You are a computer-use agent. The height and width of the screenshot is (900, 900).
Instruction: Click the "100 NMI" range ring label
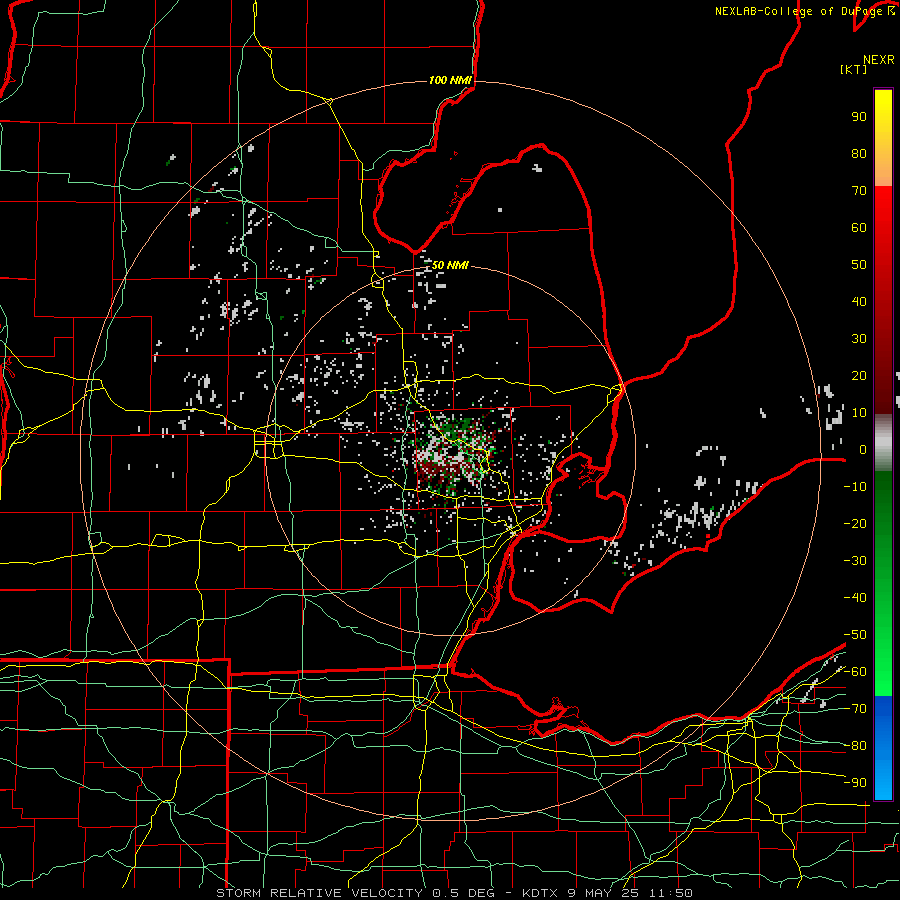[450, 80]
